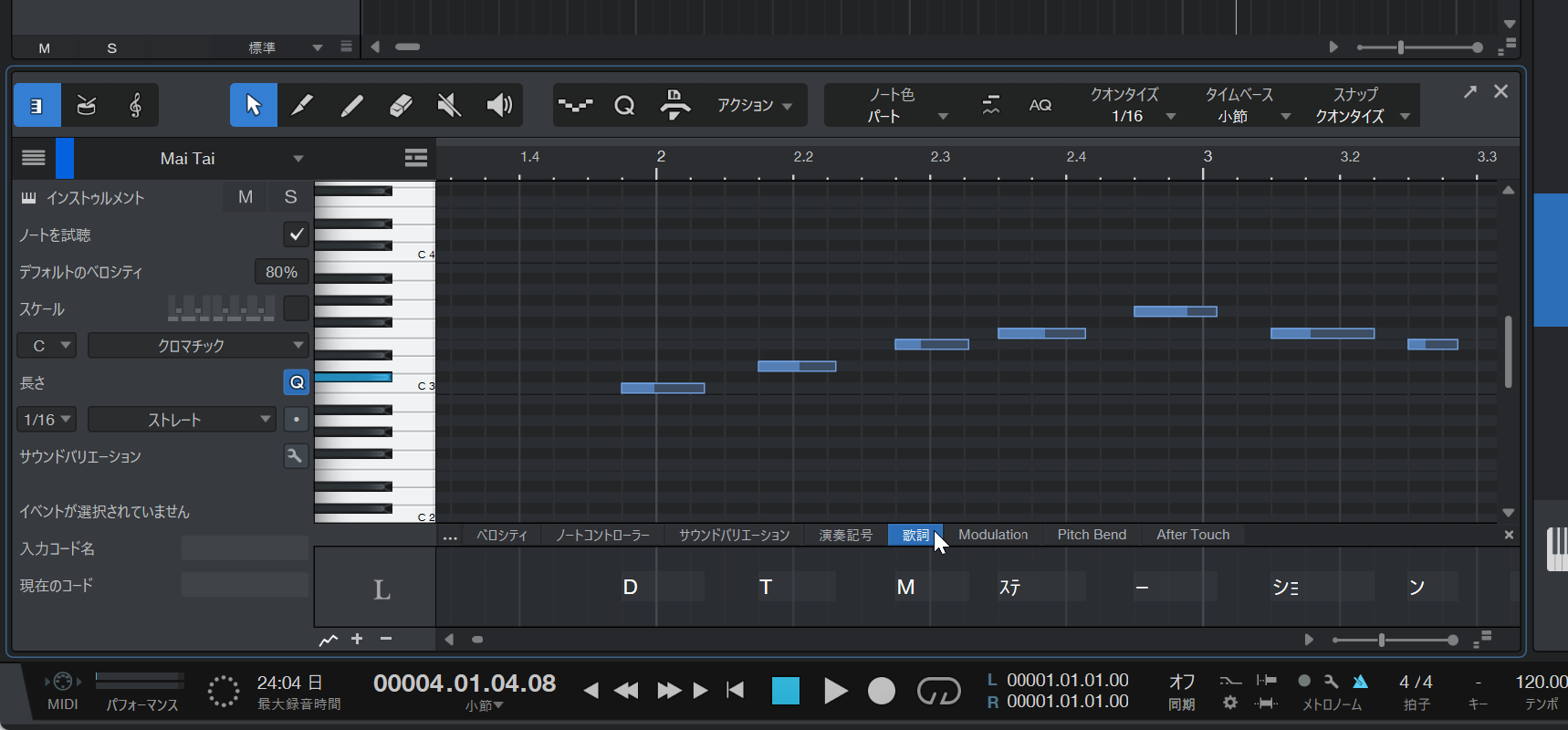Click the Play button in transport
1568x730 pixels.
pyautogui.click(x=834, y=691)
